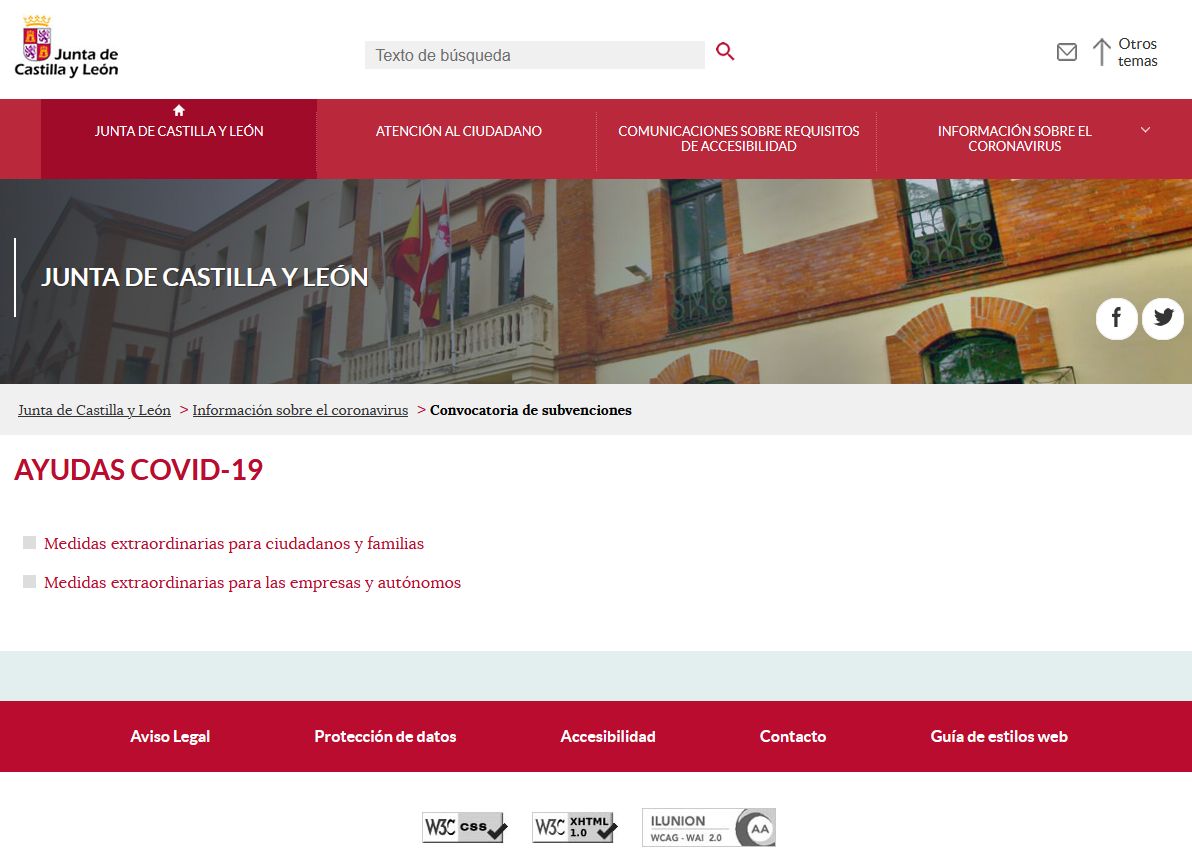
Task: Open Accesibilidad footer link
Action: click(x=608, y=737)
